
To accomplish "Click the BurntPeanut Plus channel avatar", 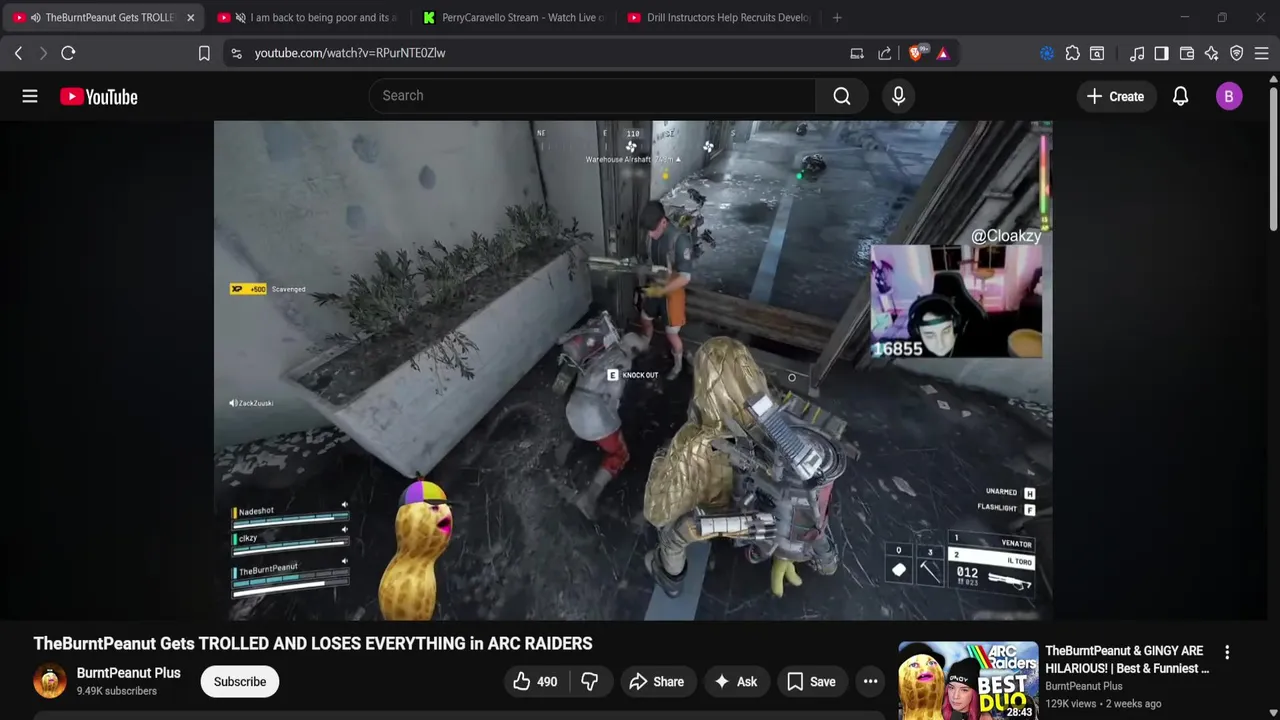I will click(50, 681).
